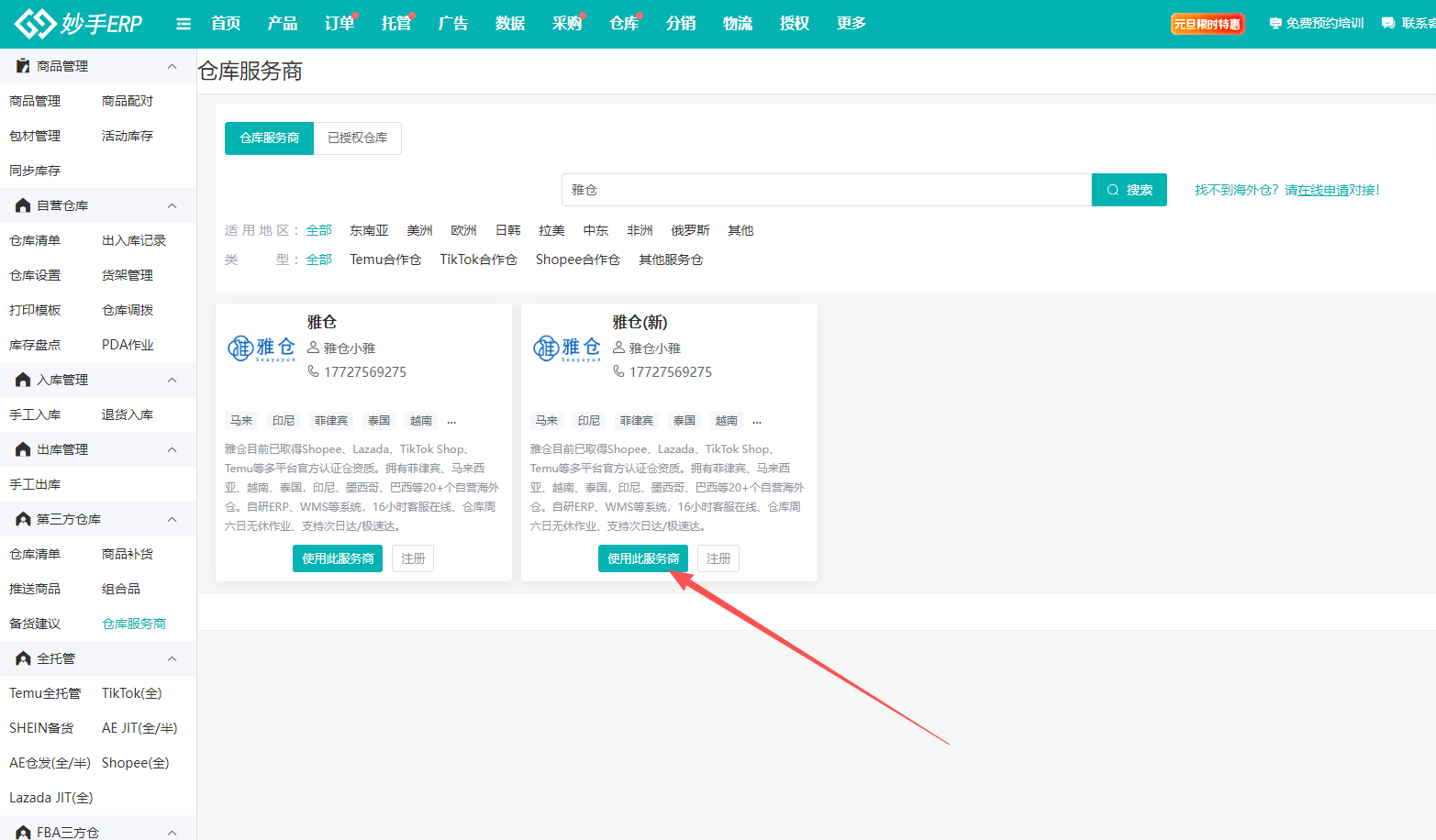Collapse the 商品管理 sidebar section
Image resolution: width=1436 pixels, height=840 pixels.
point(172,66)
